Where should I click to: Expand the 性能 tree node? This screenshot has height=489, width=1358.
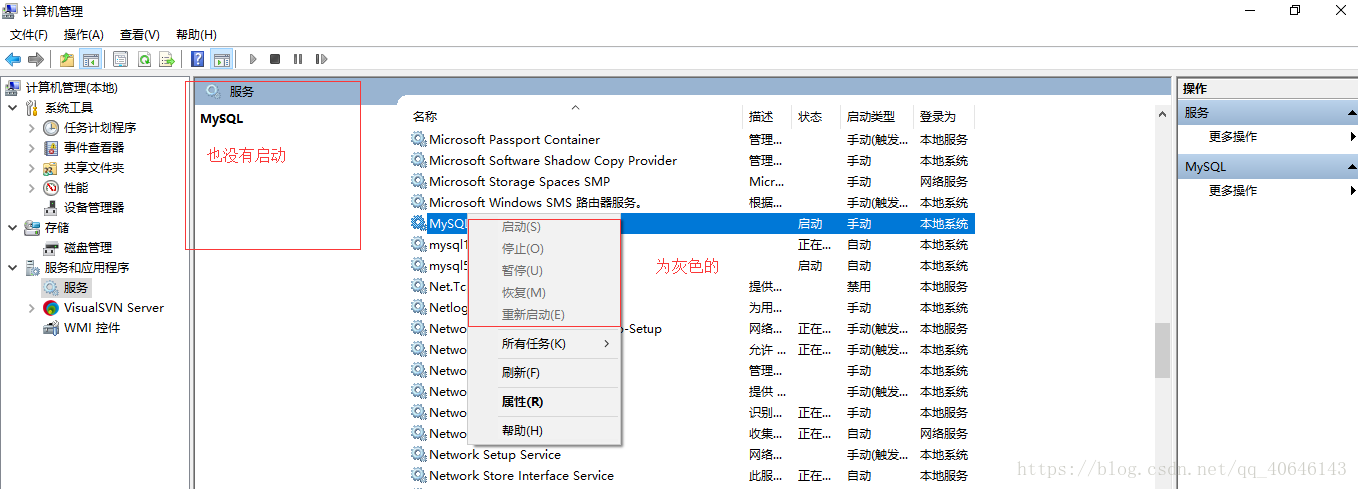click(x=32, y=188)
